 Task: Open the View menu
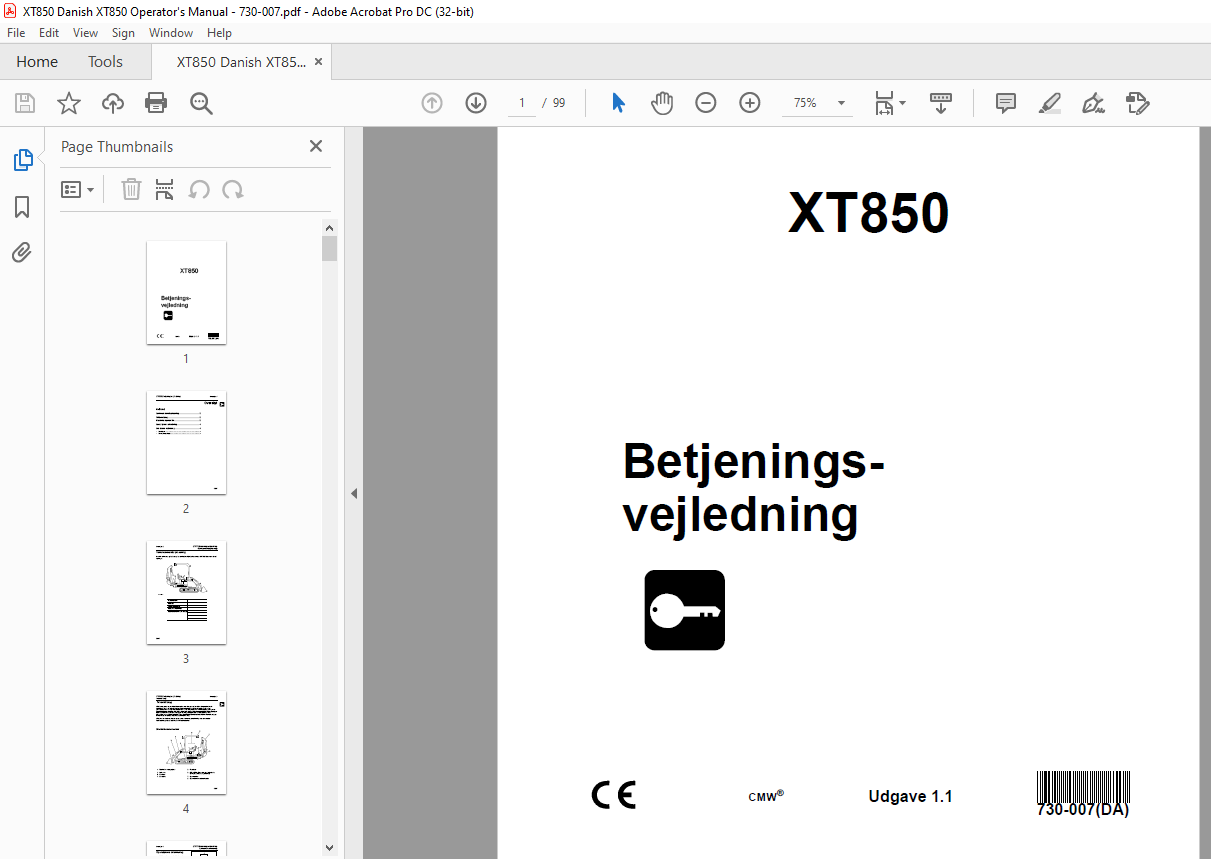pos(86,33)
